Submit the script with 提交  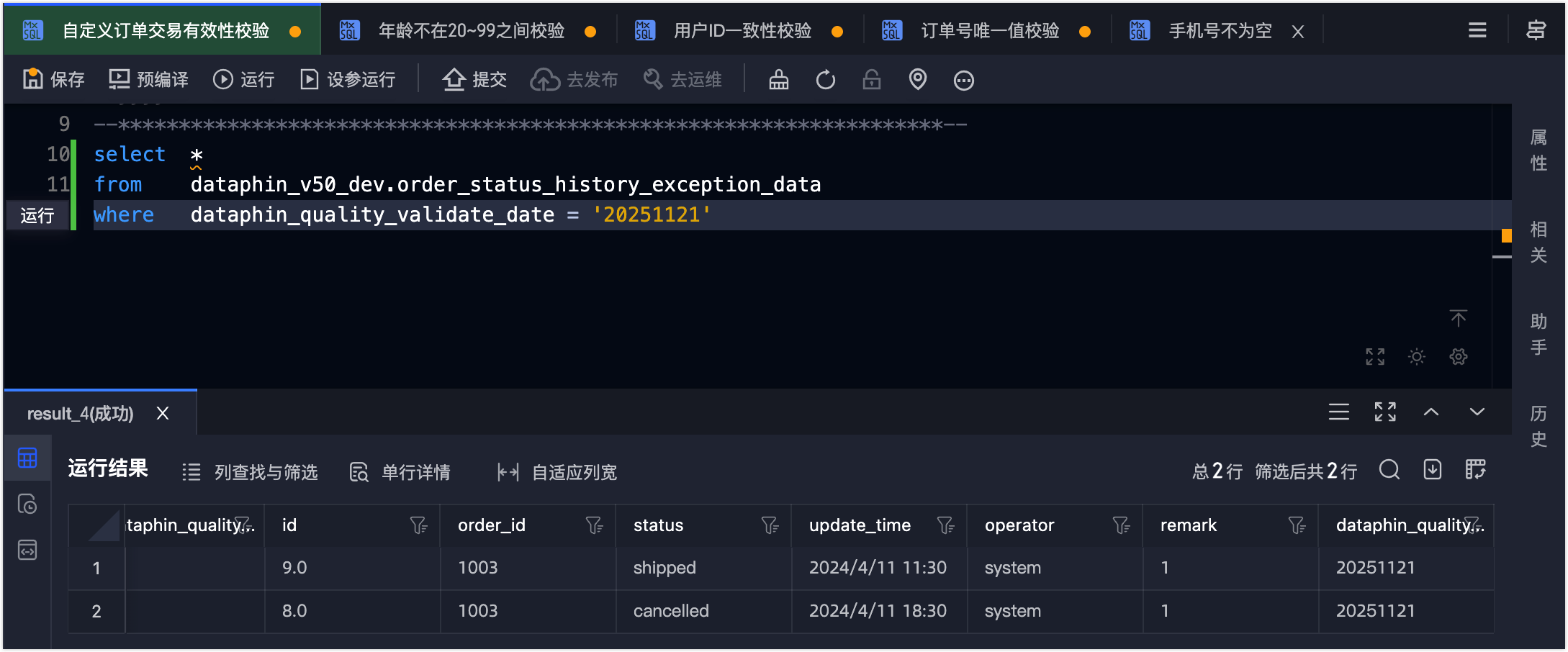[x=474, y=79]
